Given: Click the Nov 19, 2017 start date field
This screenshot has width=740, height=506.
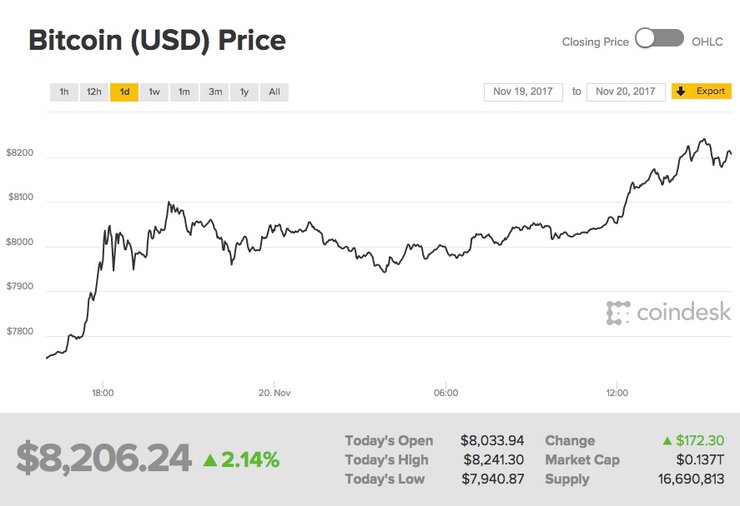Looking at the screenshot, I should tap(523, 92).
